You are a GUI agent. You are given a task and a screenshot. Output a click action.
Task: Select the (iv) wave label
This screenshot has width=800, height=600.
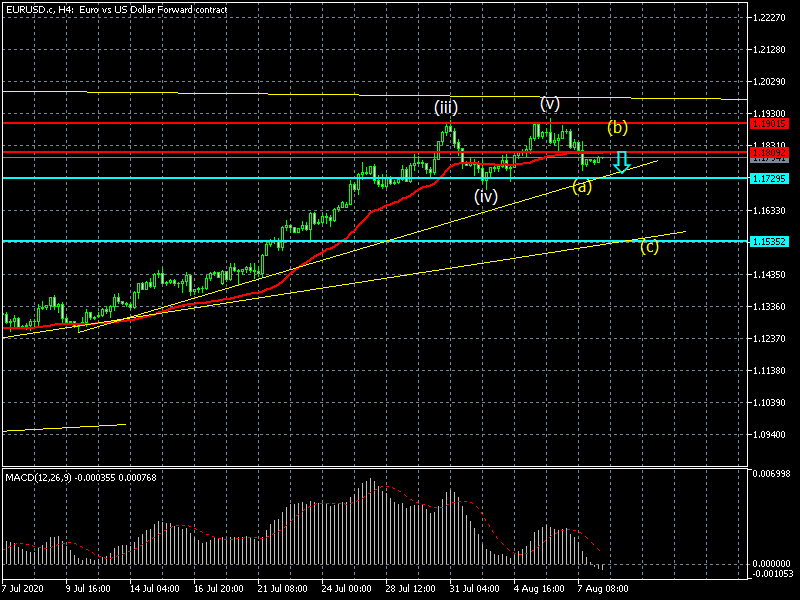(486, 197)
